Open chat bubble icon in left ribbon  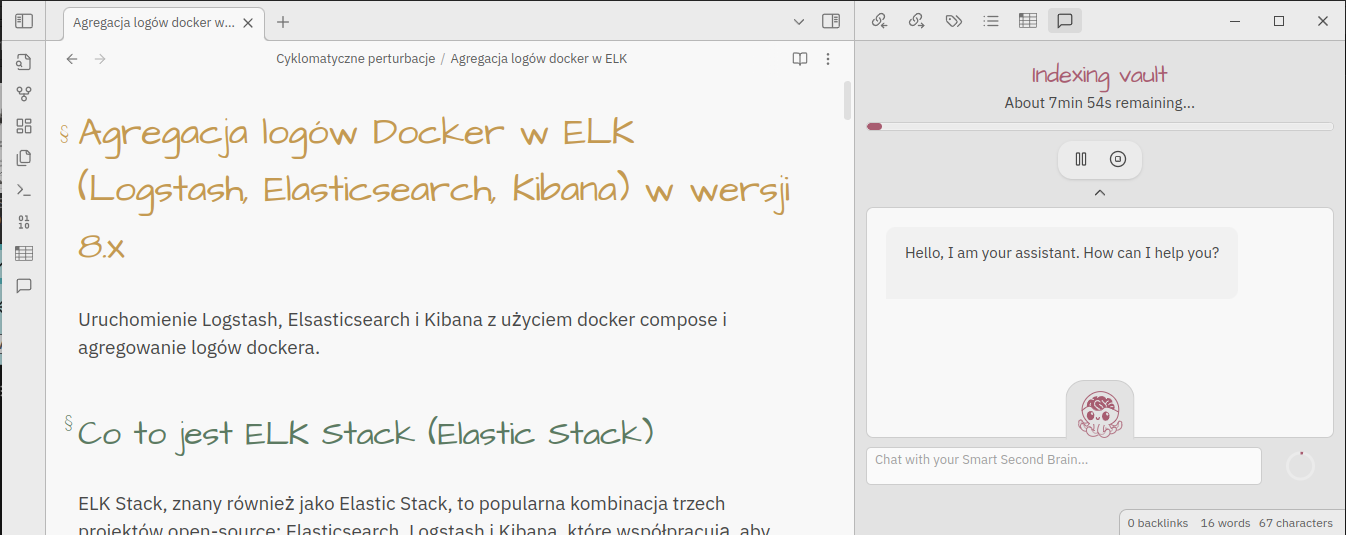(24, 286)
